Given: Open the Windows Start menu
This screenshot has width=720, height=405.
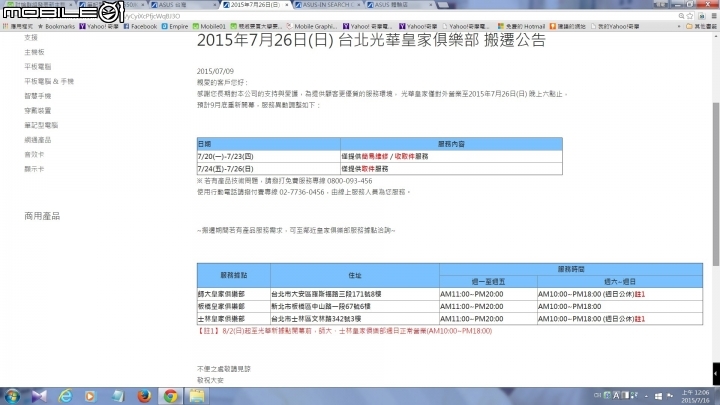Looking at the screenshot, I should point(12,396).
